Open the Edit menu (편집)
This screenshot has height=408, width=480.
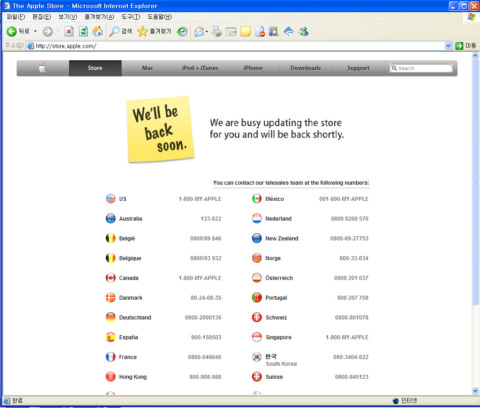(42, 17)
